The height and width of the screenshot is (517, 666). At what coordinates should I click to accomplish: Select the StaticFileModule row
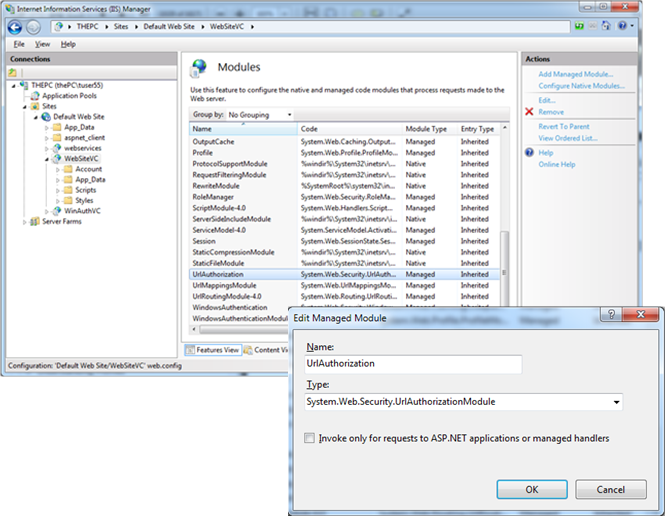(x=344, y=263)
